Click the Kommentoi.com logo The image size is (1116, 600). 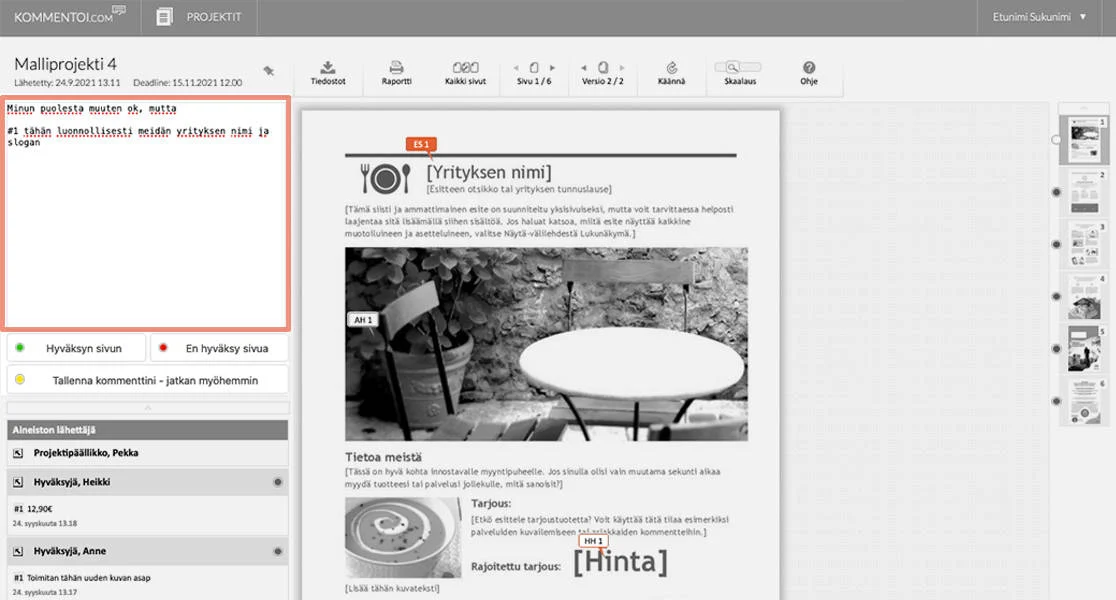click(x=70, y=16)
